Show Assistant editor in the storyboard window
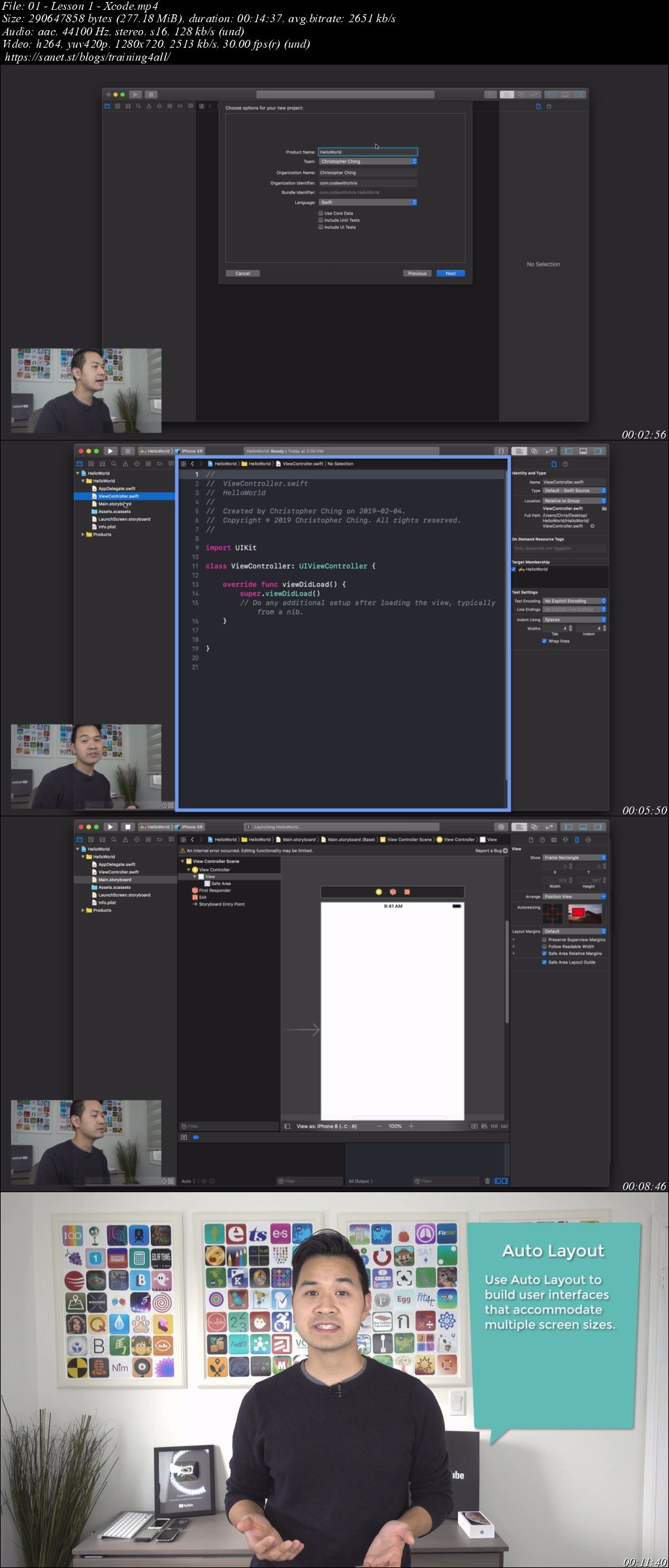 (x=534, y=827)
